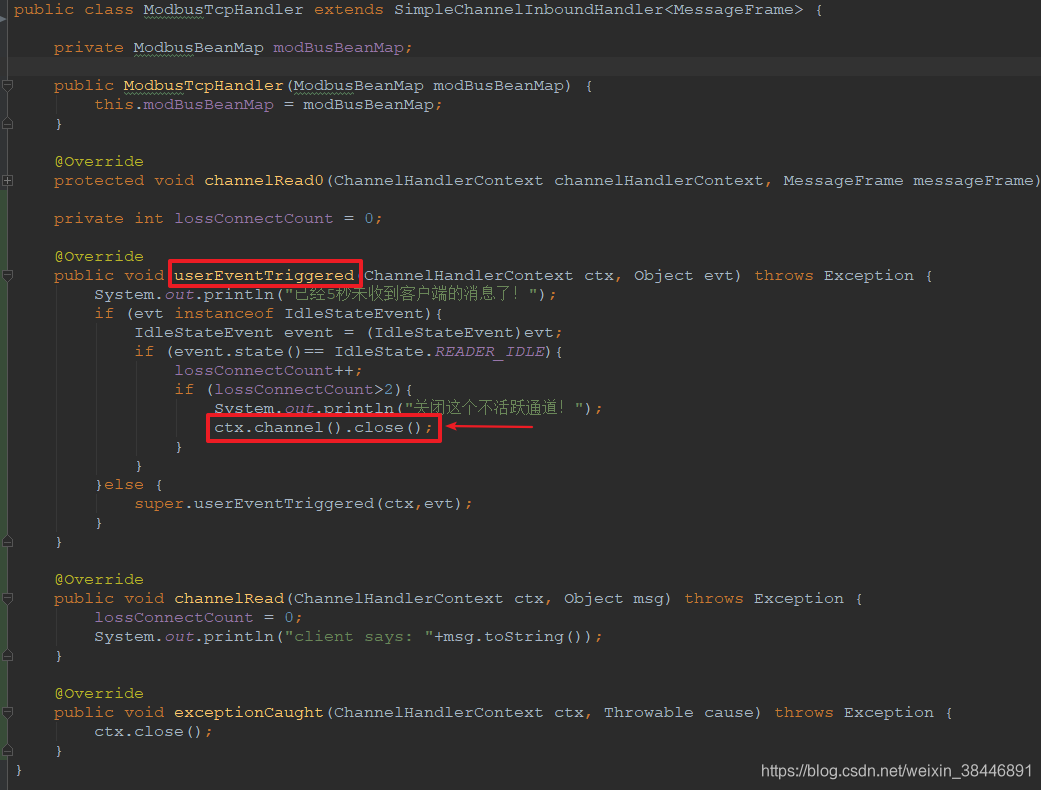Click SimpleChannelInboundHandler in the extends clause
Viewport: 1041px width, 790px height.
coord(531,10)
